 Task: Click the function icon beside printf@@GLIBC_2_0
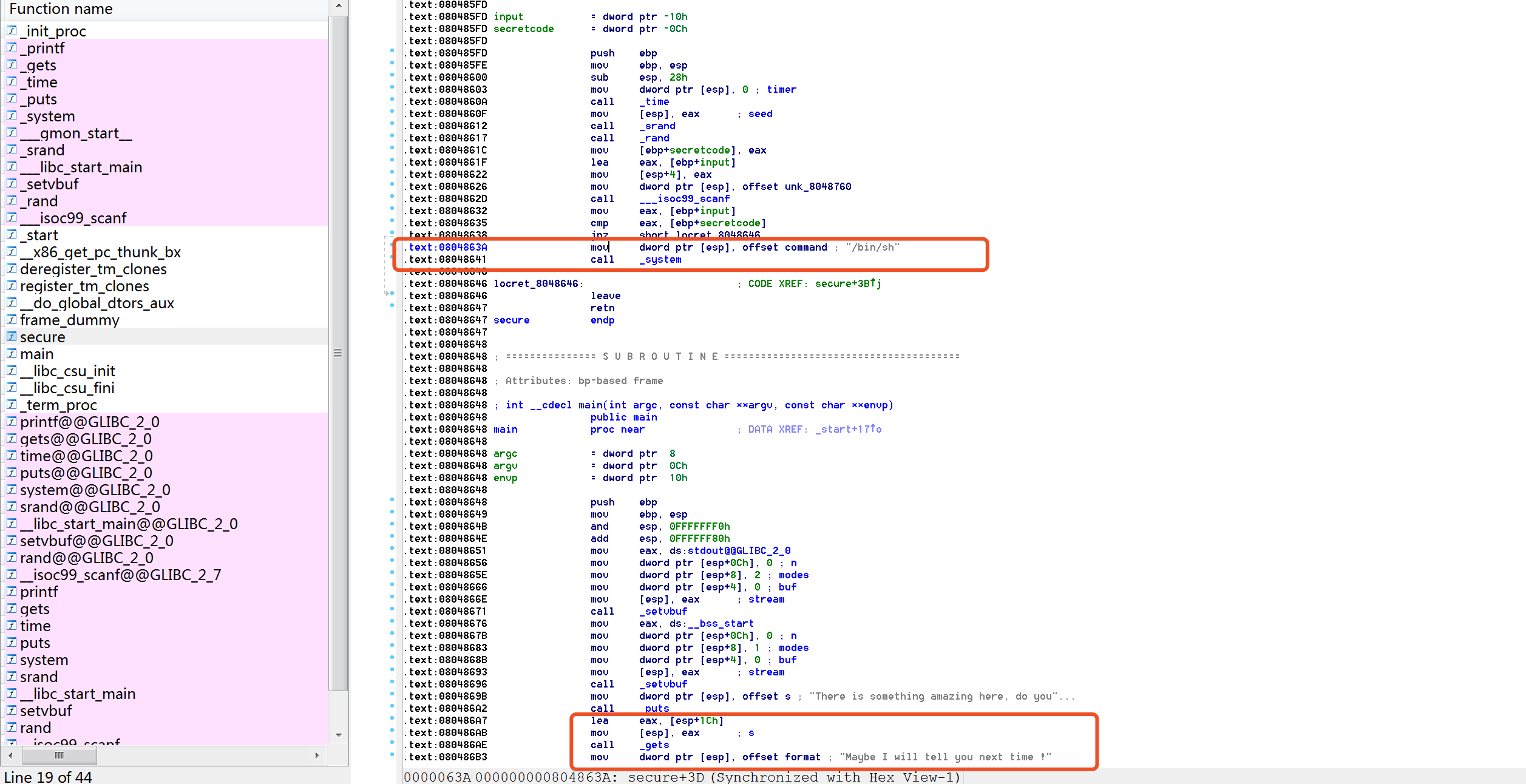(12, 421)
